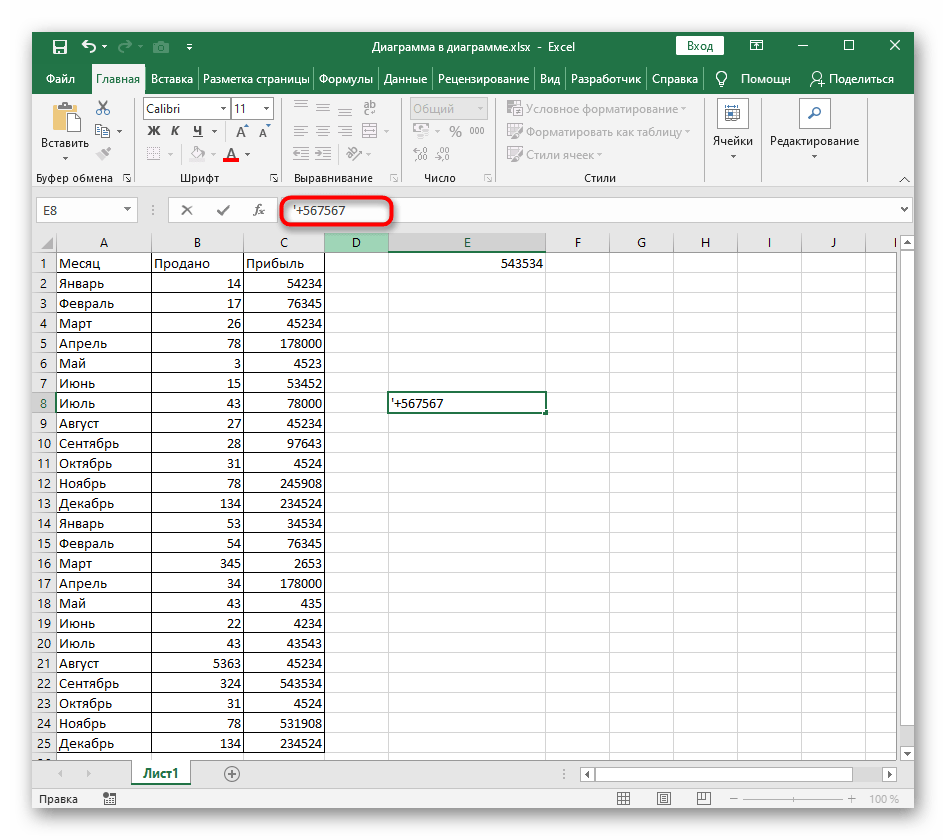Click the Вход sign-in button
The width and height of the screenshot is (946, 840).
[x=700, y=46]
